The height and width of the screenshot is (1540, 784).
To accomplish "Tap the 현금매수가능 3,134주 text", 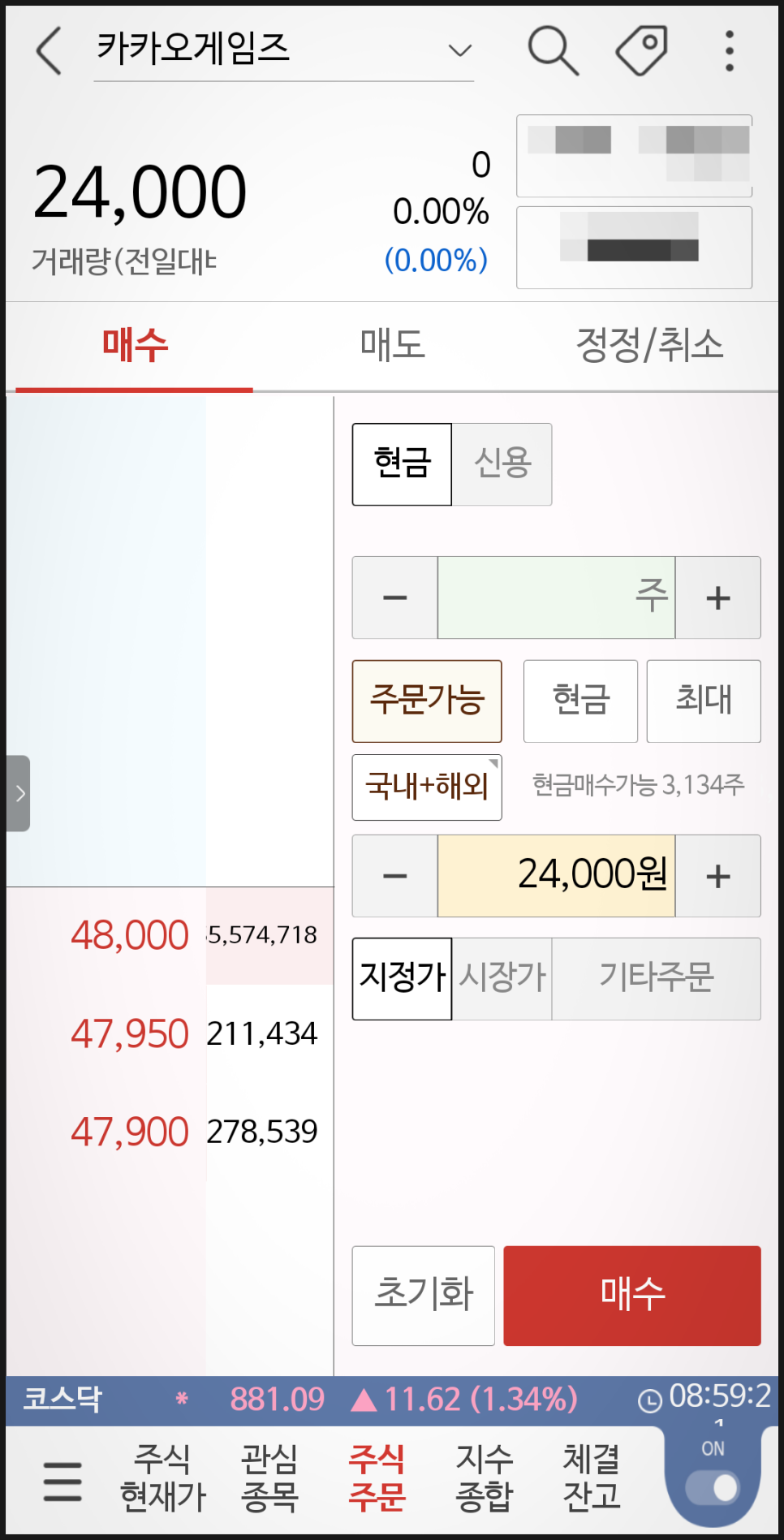I will pyautogui.click(x=638, y=785).
